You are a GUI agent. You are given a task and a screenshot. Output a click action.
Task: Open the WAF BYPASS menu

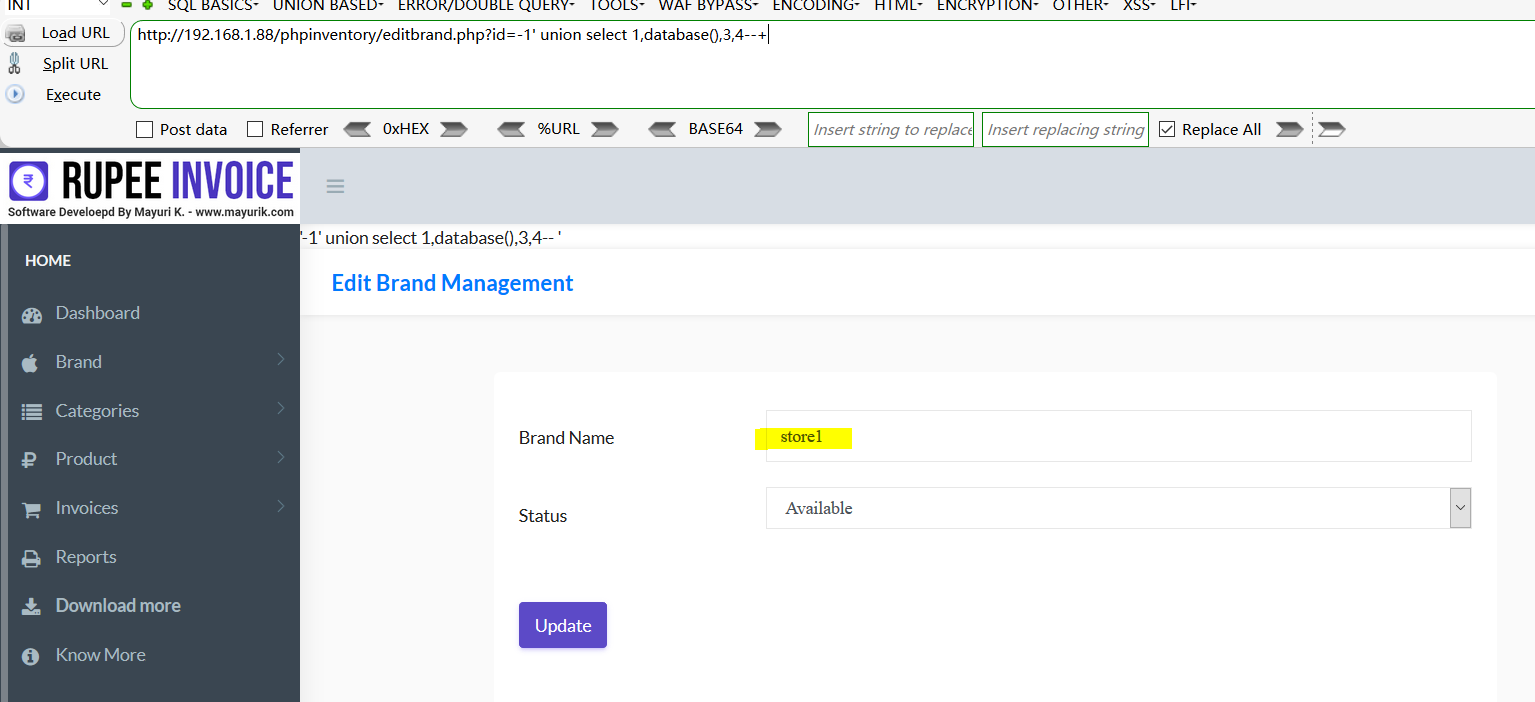(708, 5)
